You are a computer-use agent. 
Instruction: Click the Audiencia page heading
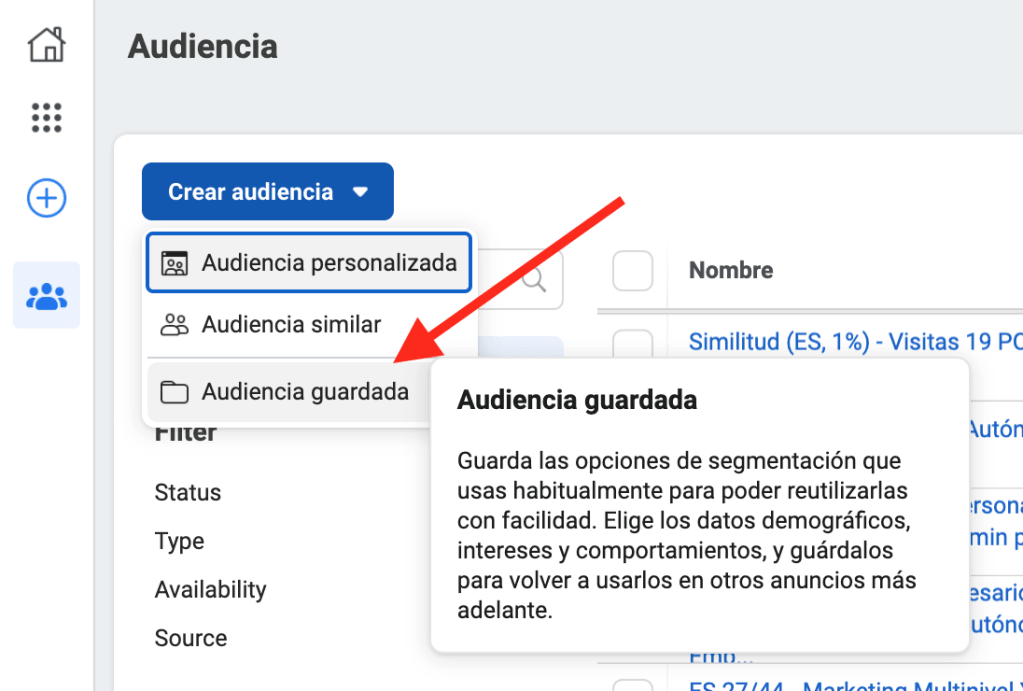pos(203,46)
